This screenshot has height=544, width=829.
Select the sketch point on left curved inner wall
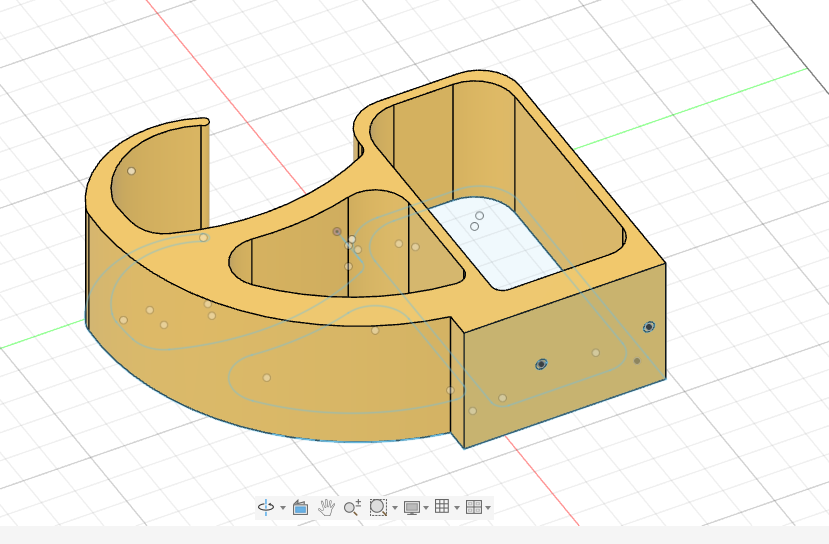[131, 171]
